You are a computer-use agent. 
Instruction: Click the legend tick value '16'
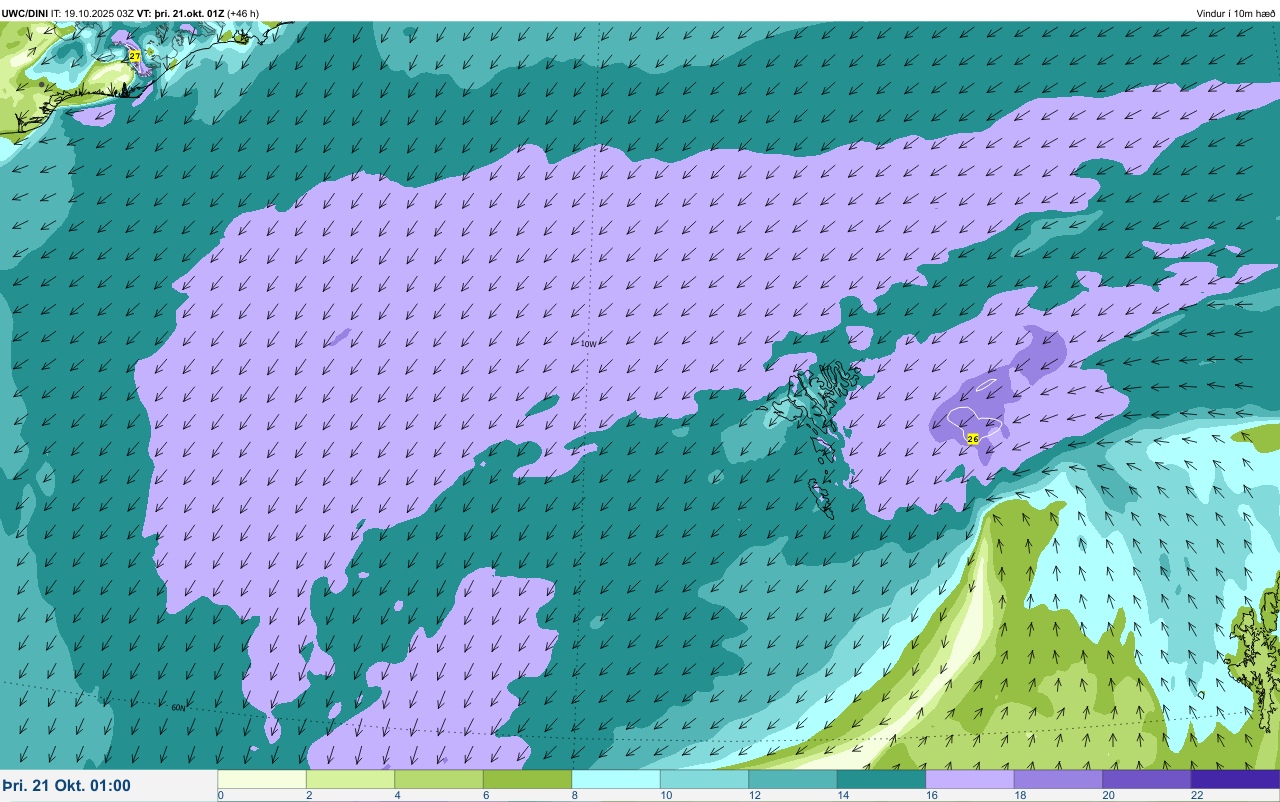point(931,795)
